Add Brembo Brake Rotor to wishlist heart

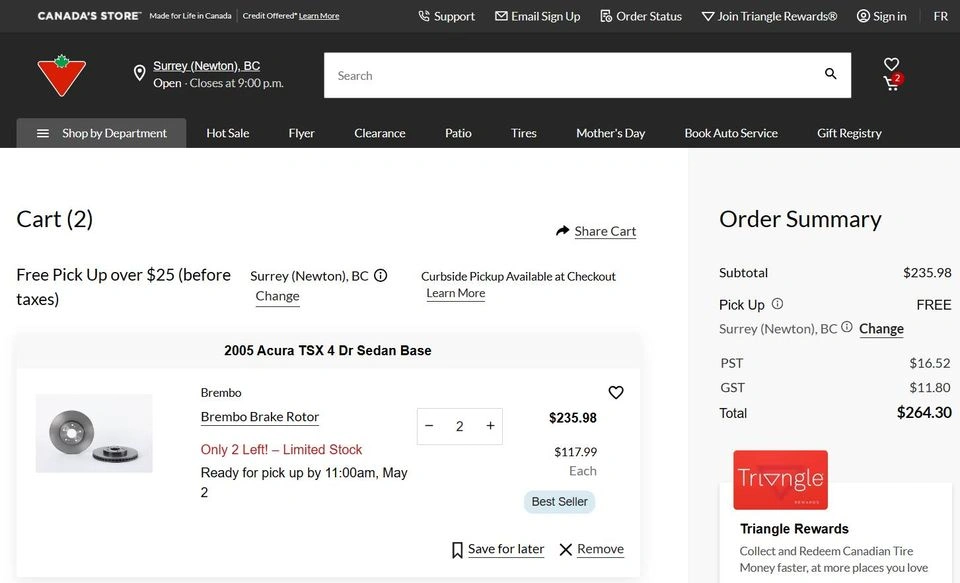pyautogui.click(x=616, y=393)
